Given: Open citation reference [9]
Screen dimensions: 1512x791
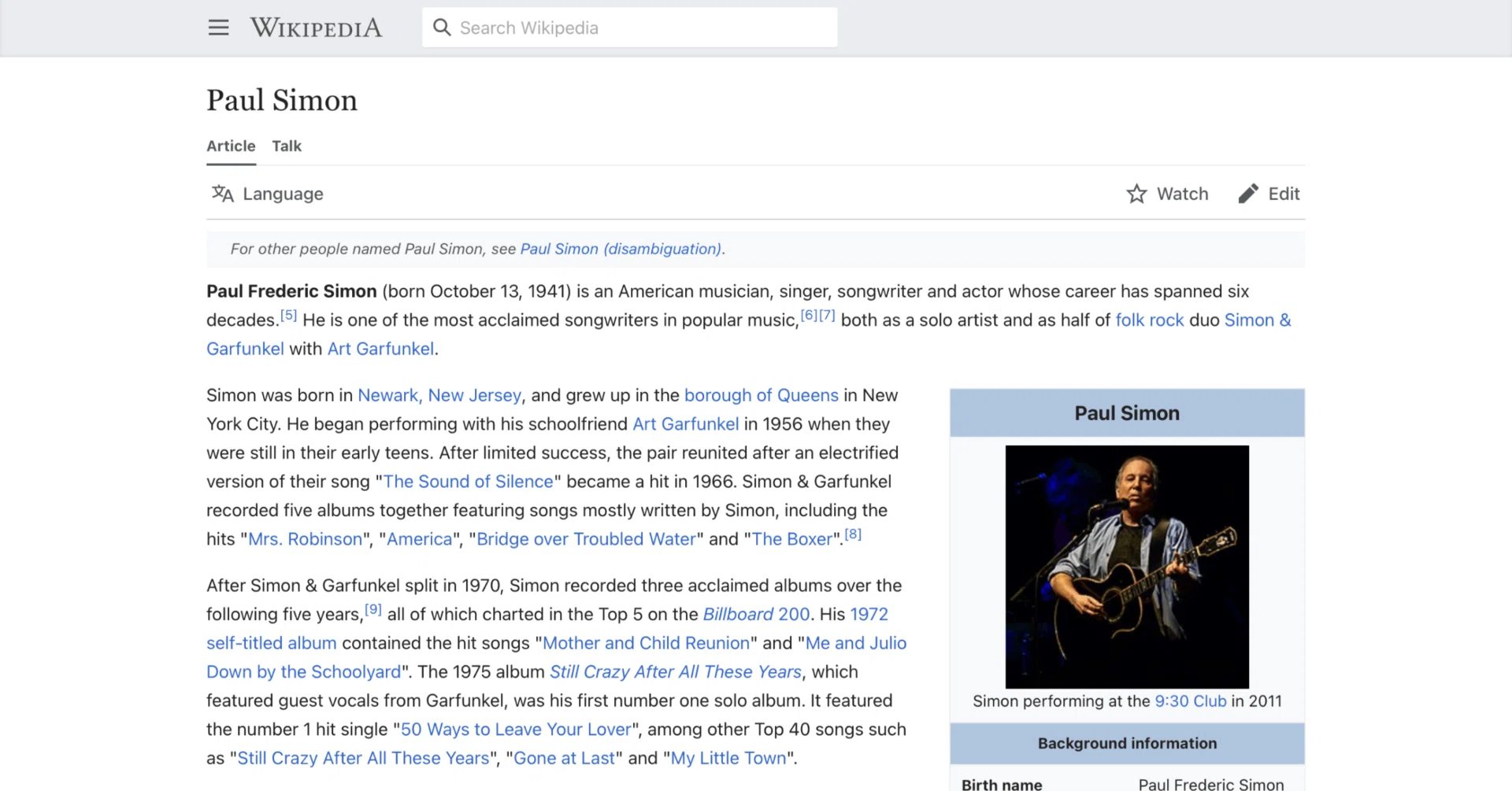Looking at the screenshot, I should pos(373,609).
